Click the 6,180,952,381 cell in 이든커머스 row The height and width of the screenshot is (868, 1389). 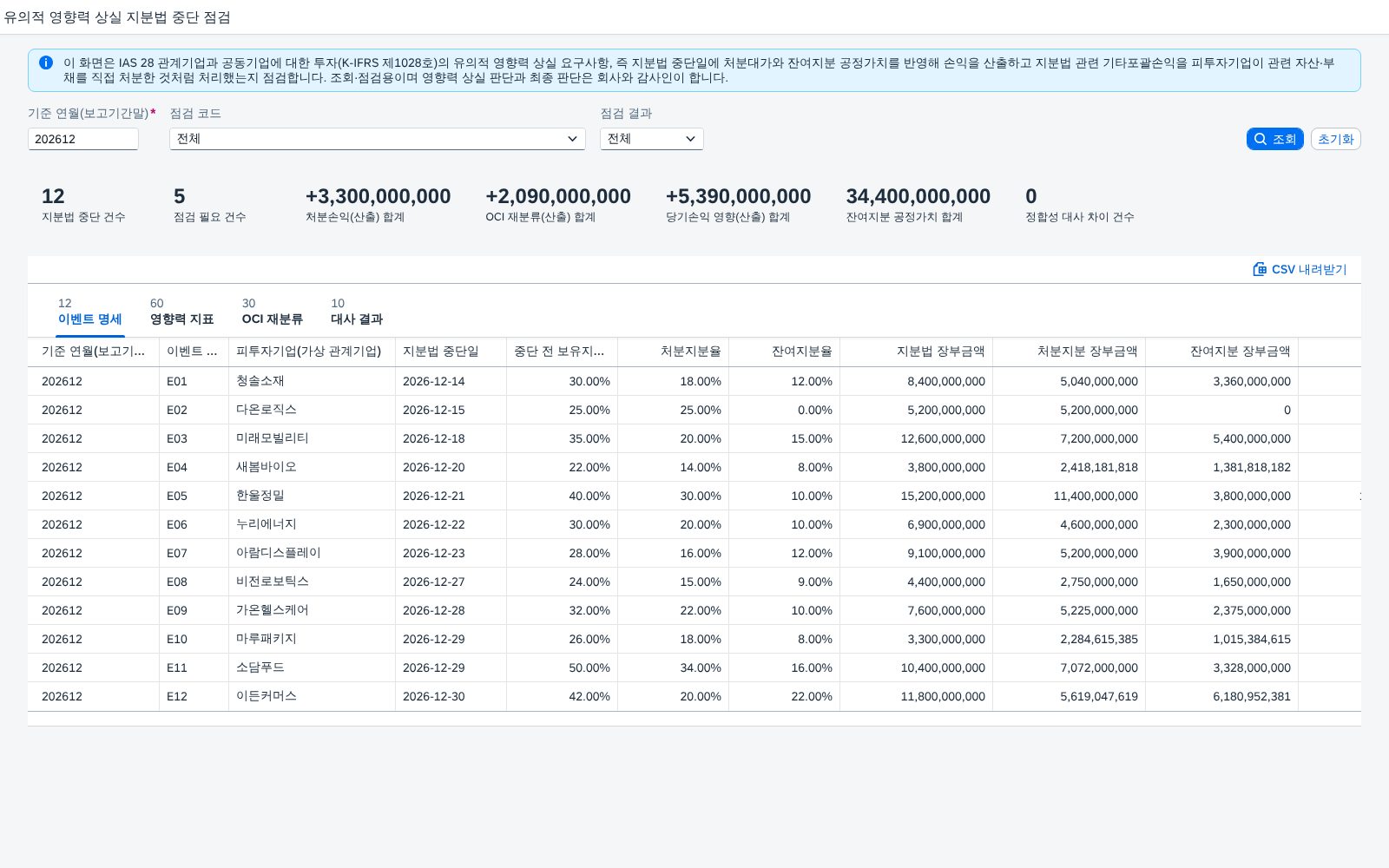tap(1221, 696)
